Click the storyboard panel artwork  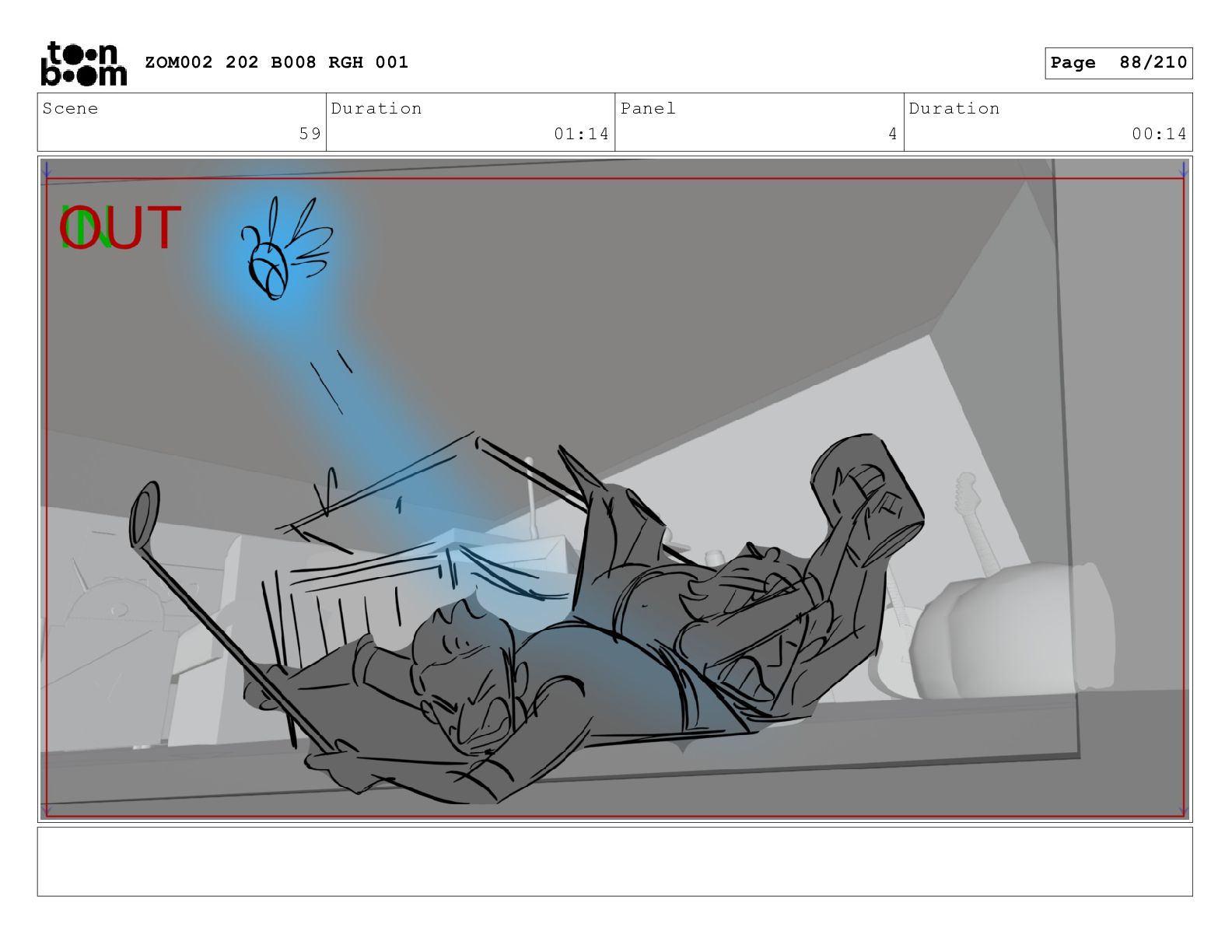614,489
